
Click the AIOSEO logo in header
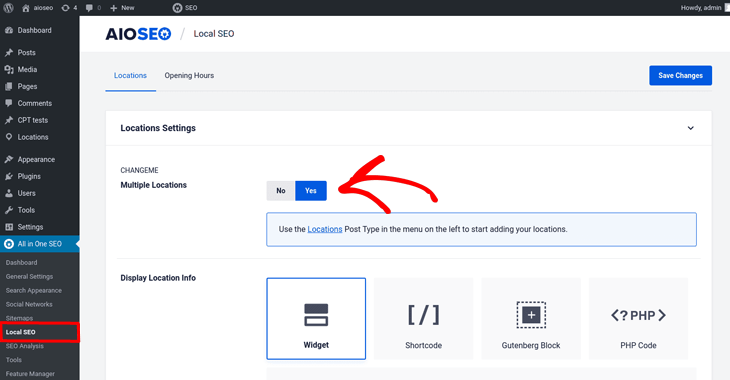(x=138, y=34)
